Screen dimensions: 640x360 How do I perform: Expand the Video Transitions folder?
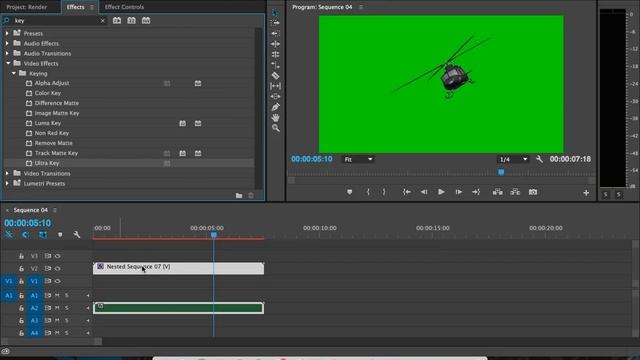7,173
